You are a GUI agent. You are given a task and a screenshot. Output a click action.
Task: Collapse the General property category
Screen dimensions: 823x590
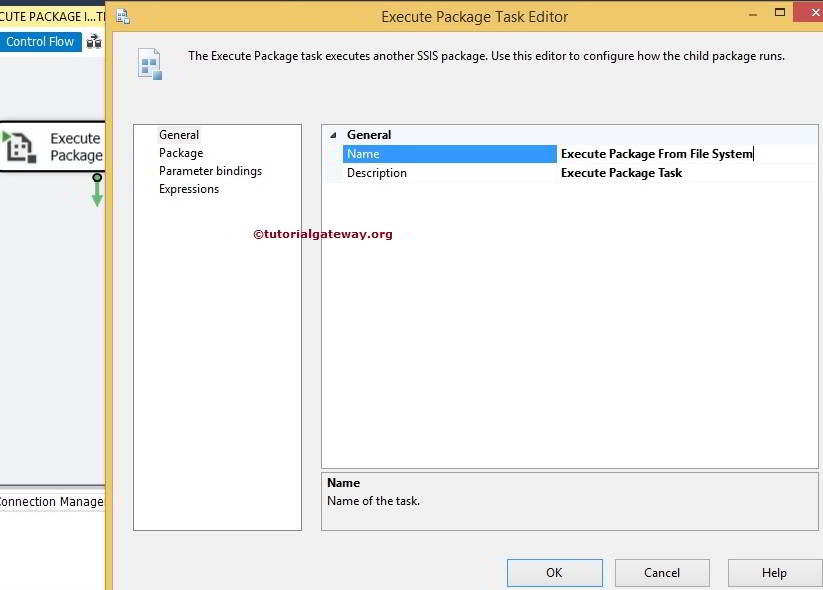pos(333,135)
